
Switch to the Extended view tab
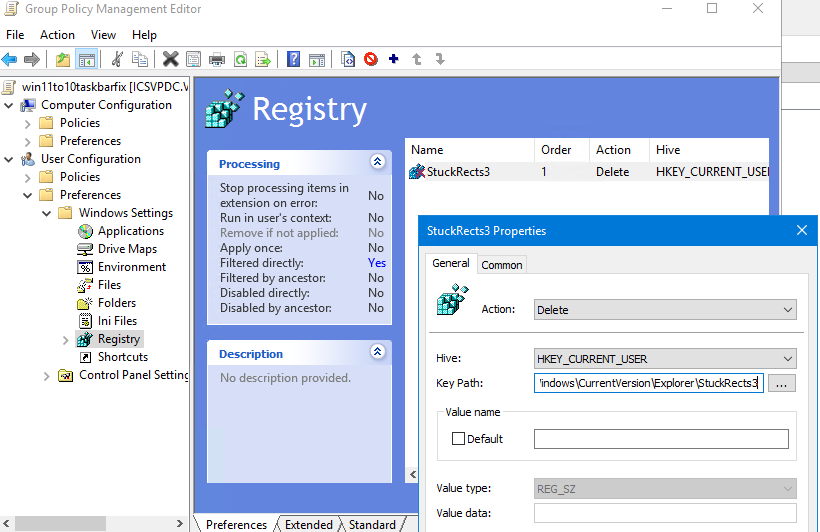tap(309, 524)
